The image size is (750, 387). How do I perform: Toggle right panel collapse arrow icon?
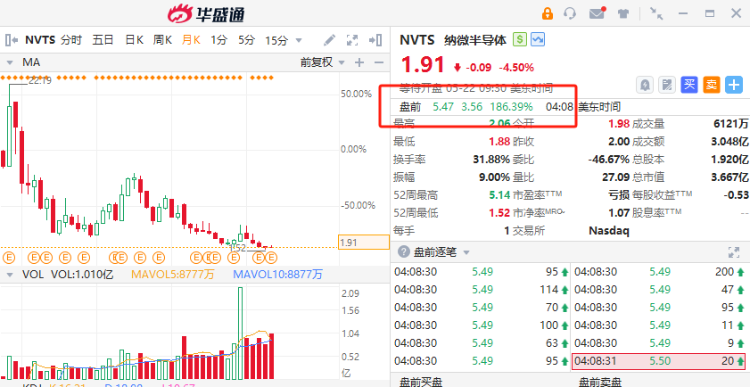375,40
